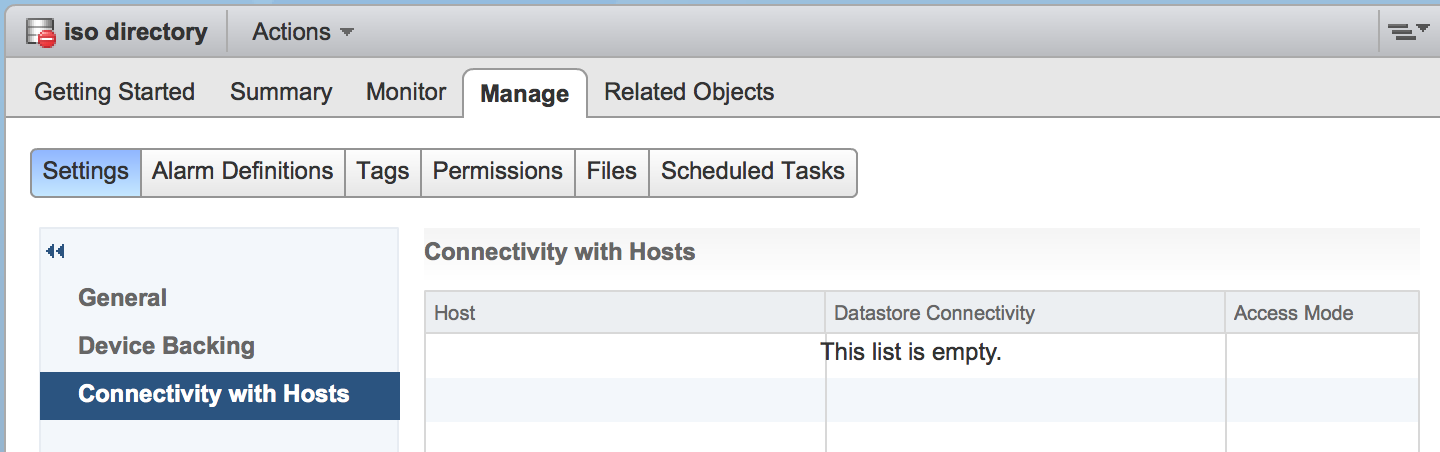Open Alarm Definitions section
1440x452 pixels.
click(x=243, y=172)
